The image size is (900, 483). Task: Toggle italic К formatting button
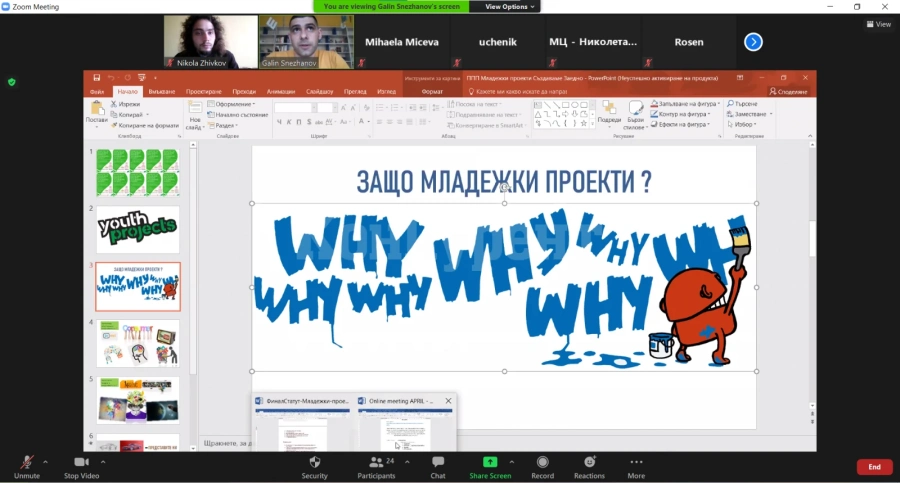pos(289,122)
